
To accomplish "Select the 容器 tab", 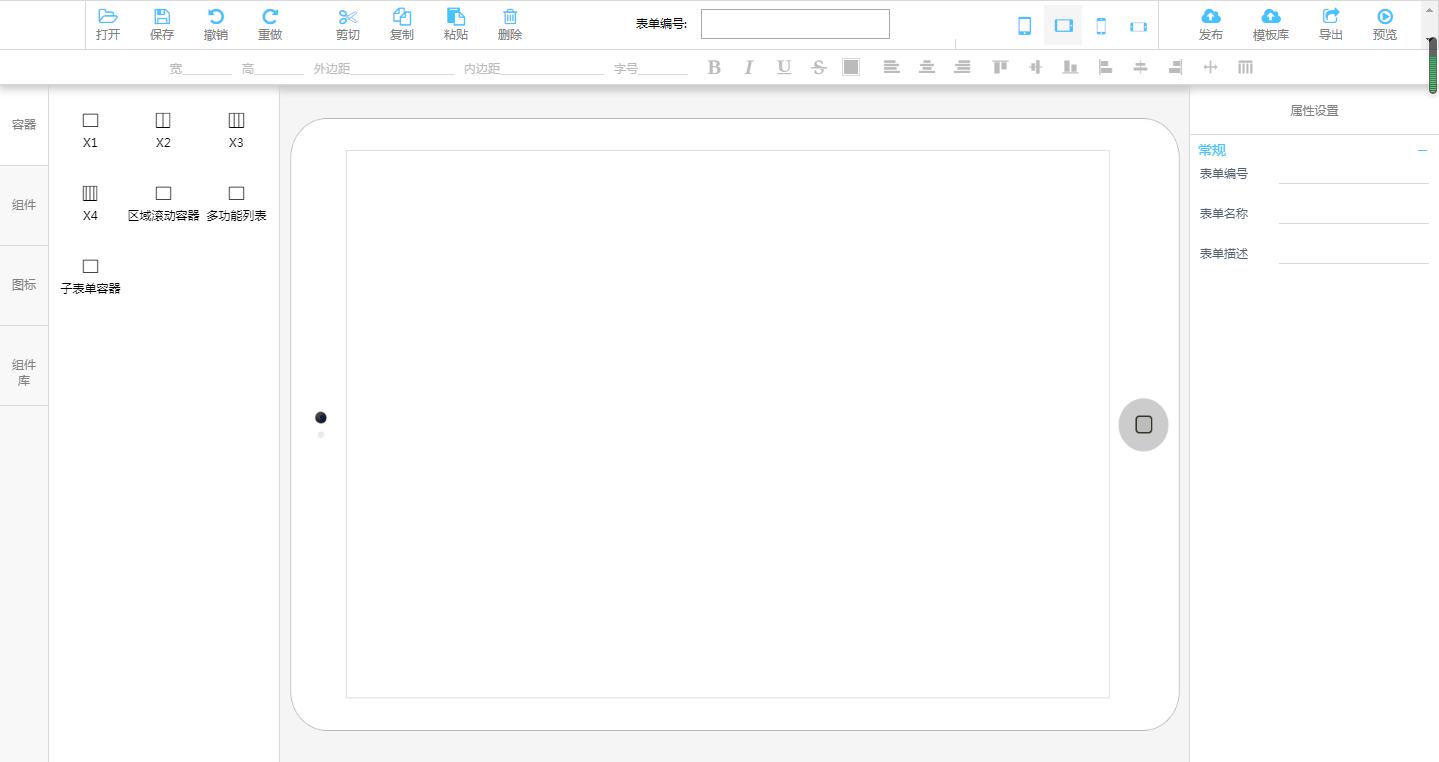I will pyautogui.click(x=24, y=125).
